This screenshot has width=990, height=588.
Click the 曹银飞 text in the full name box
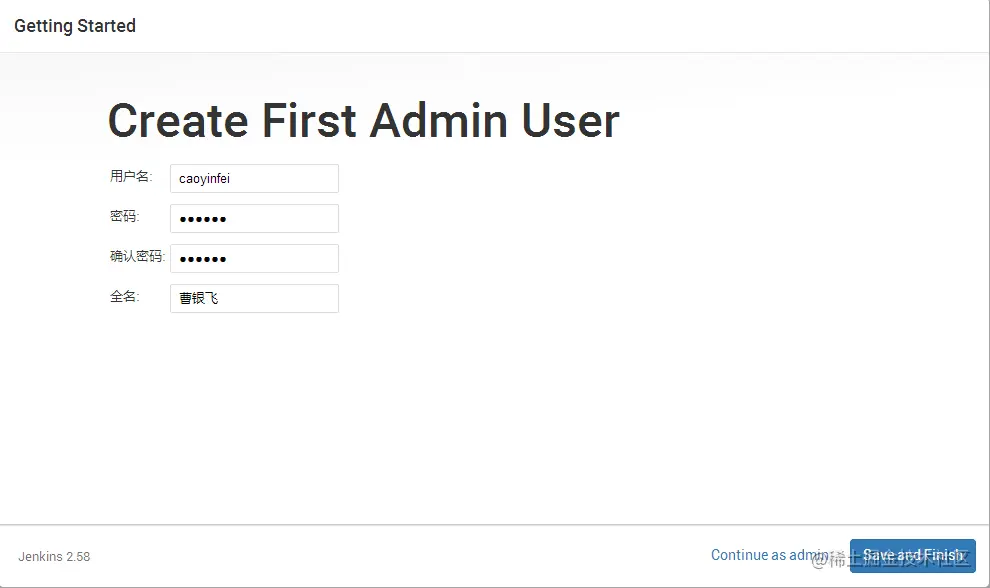coord(198,298)
